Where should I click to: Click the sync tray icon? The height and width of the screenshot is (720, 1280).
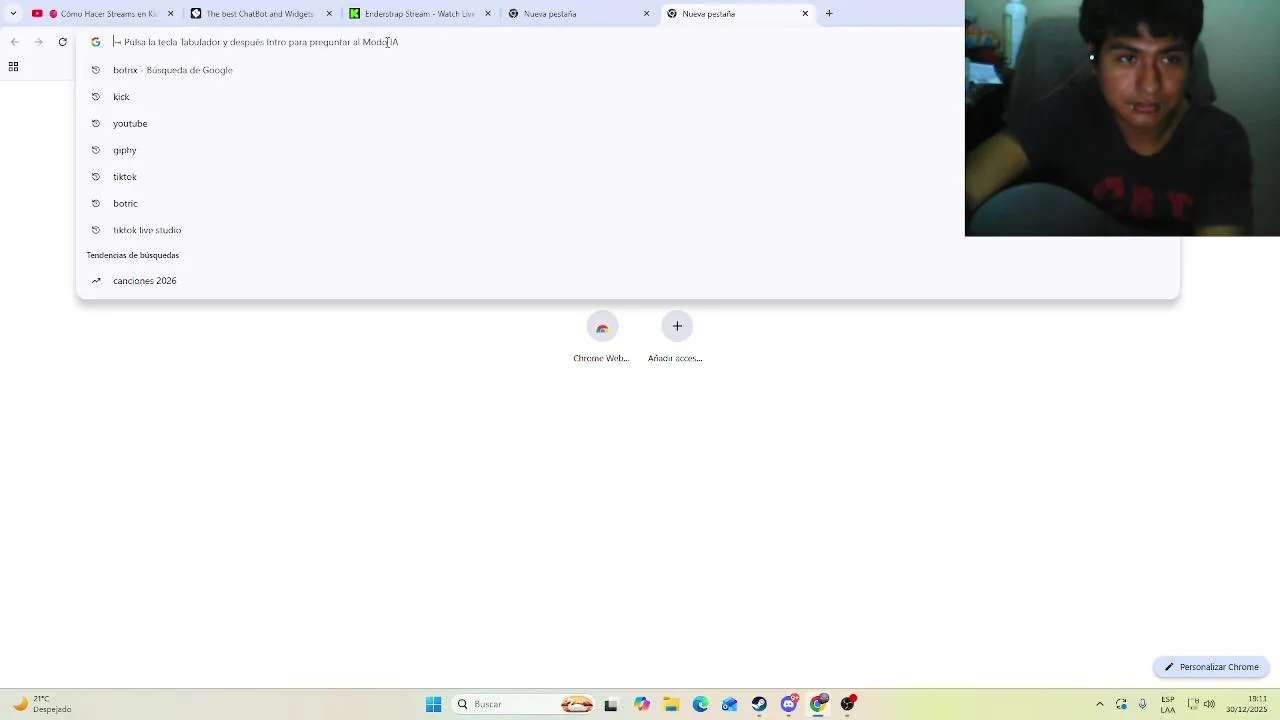pyautogui.click(x=1121, y=704)
